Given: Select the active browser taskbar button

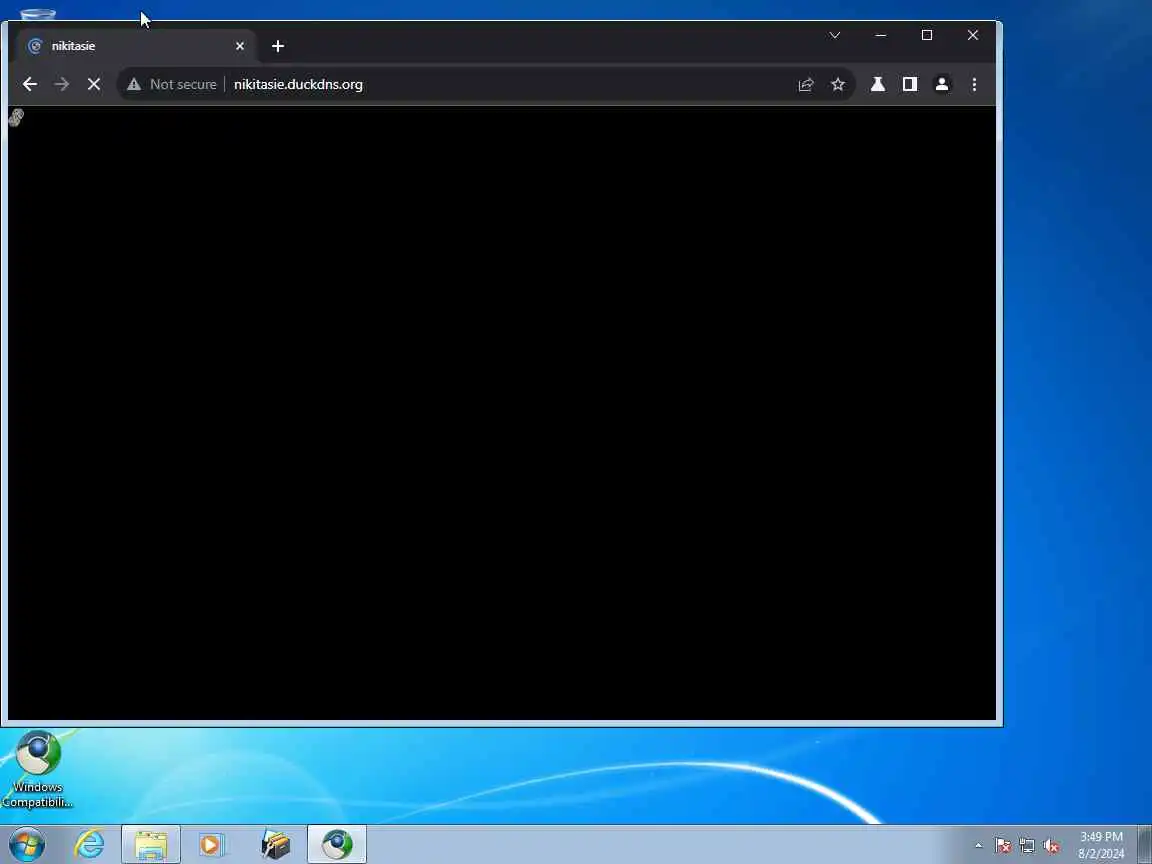Looking at the screenshot, I should click(336, 844).
